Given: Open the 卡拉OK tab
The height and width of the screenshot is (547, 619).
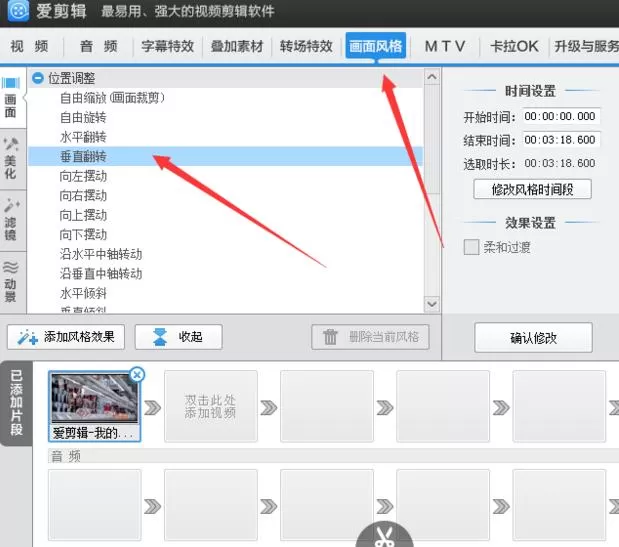Looking at the screenshot, I should pyautogui.click(x=514, y=47).
